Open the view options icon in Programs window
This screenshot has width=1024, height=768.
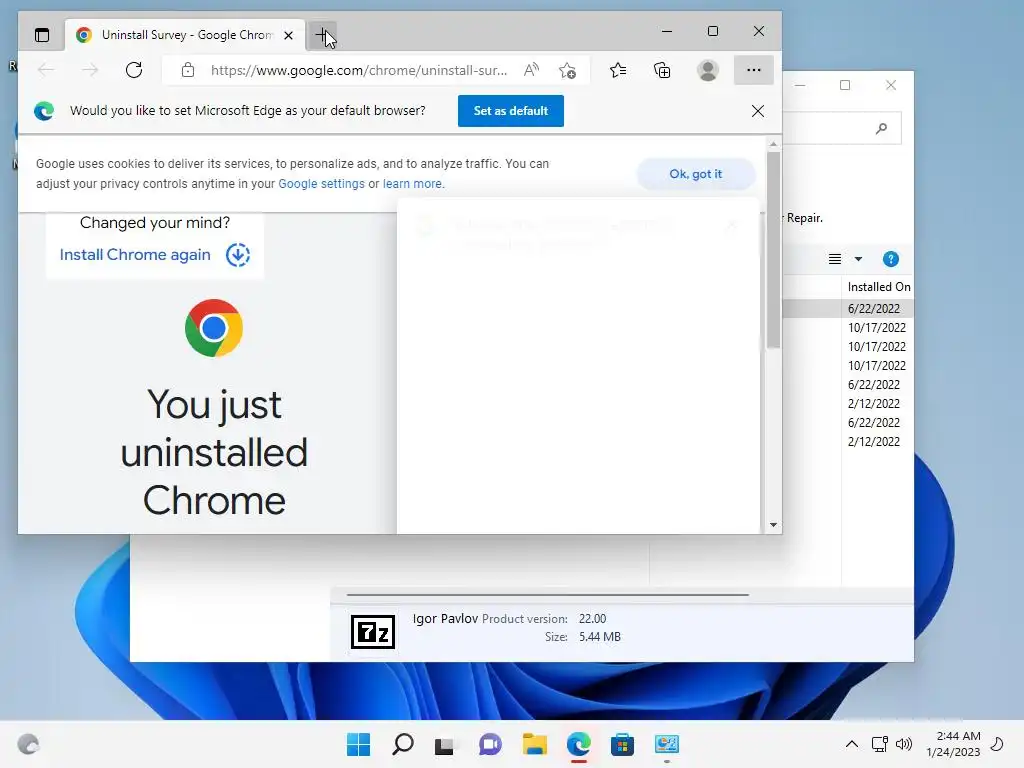click(x=835, y=259)
